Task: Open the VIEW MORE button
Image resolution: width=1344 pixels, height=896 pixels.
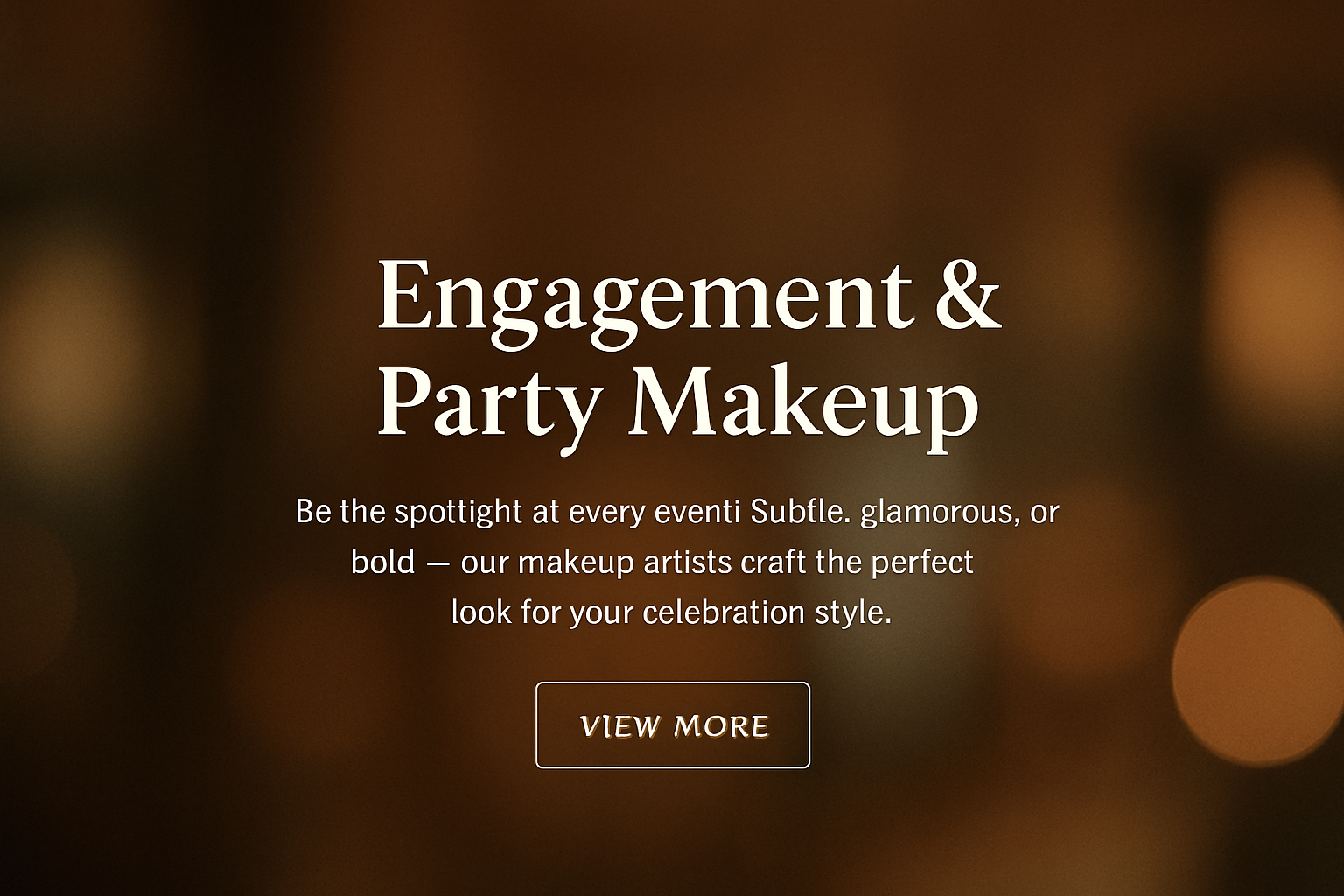Action: pyautogui.click(x=672, y=724)
